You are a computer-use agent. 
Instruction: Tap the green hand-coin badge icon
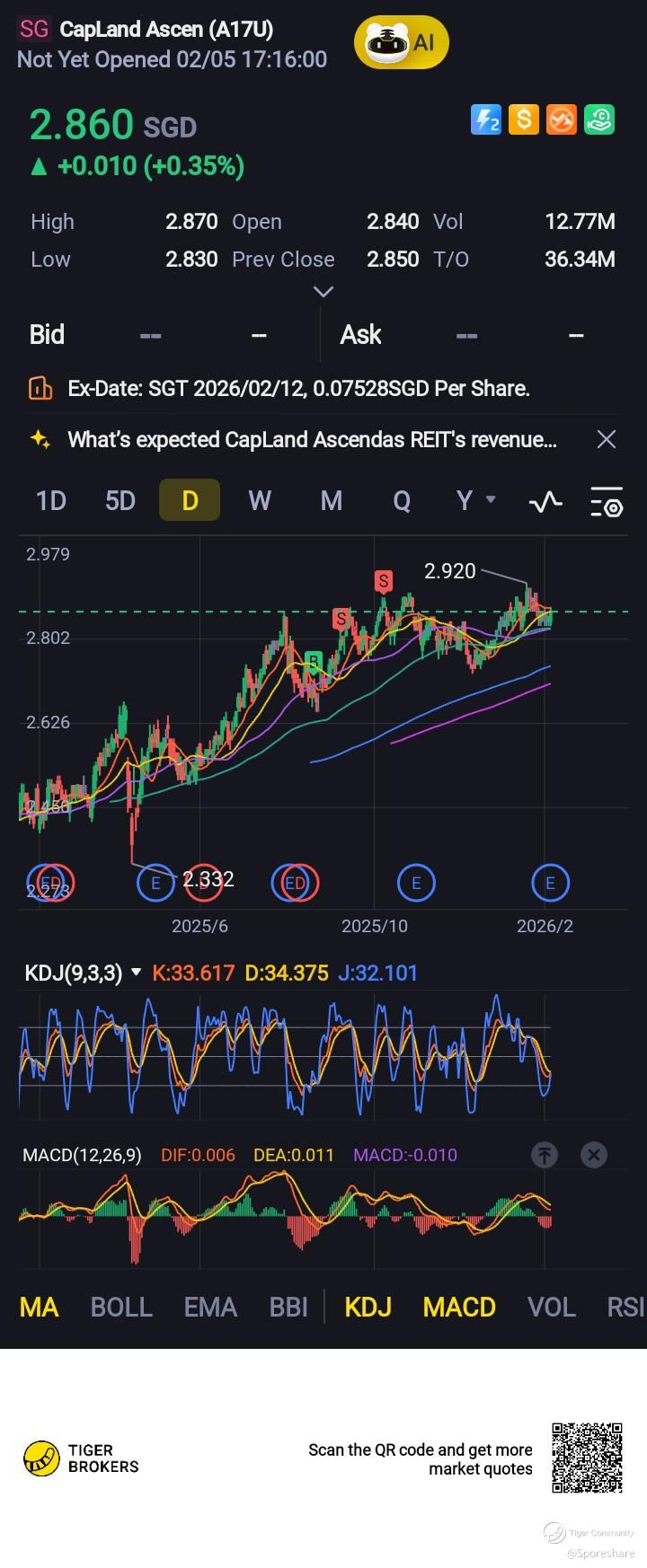point(599,120)
